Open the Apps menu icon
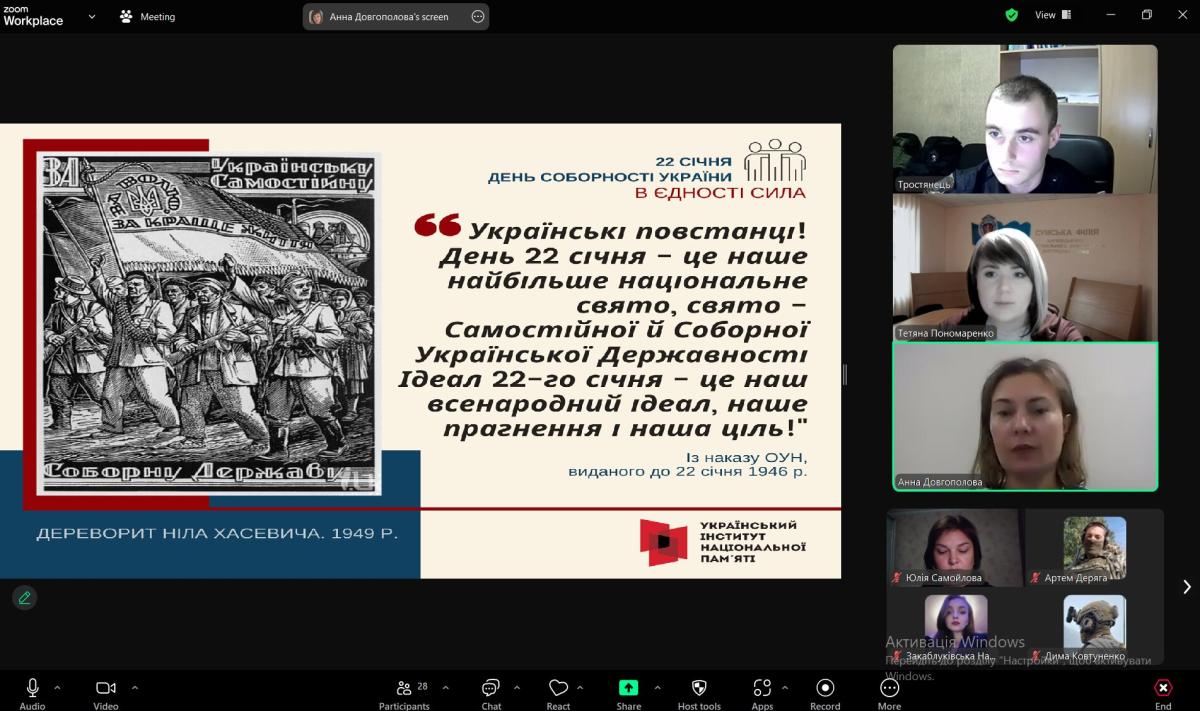Image resolution: width=1200 pixels, height=711 pixels. pos(762,689)
